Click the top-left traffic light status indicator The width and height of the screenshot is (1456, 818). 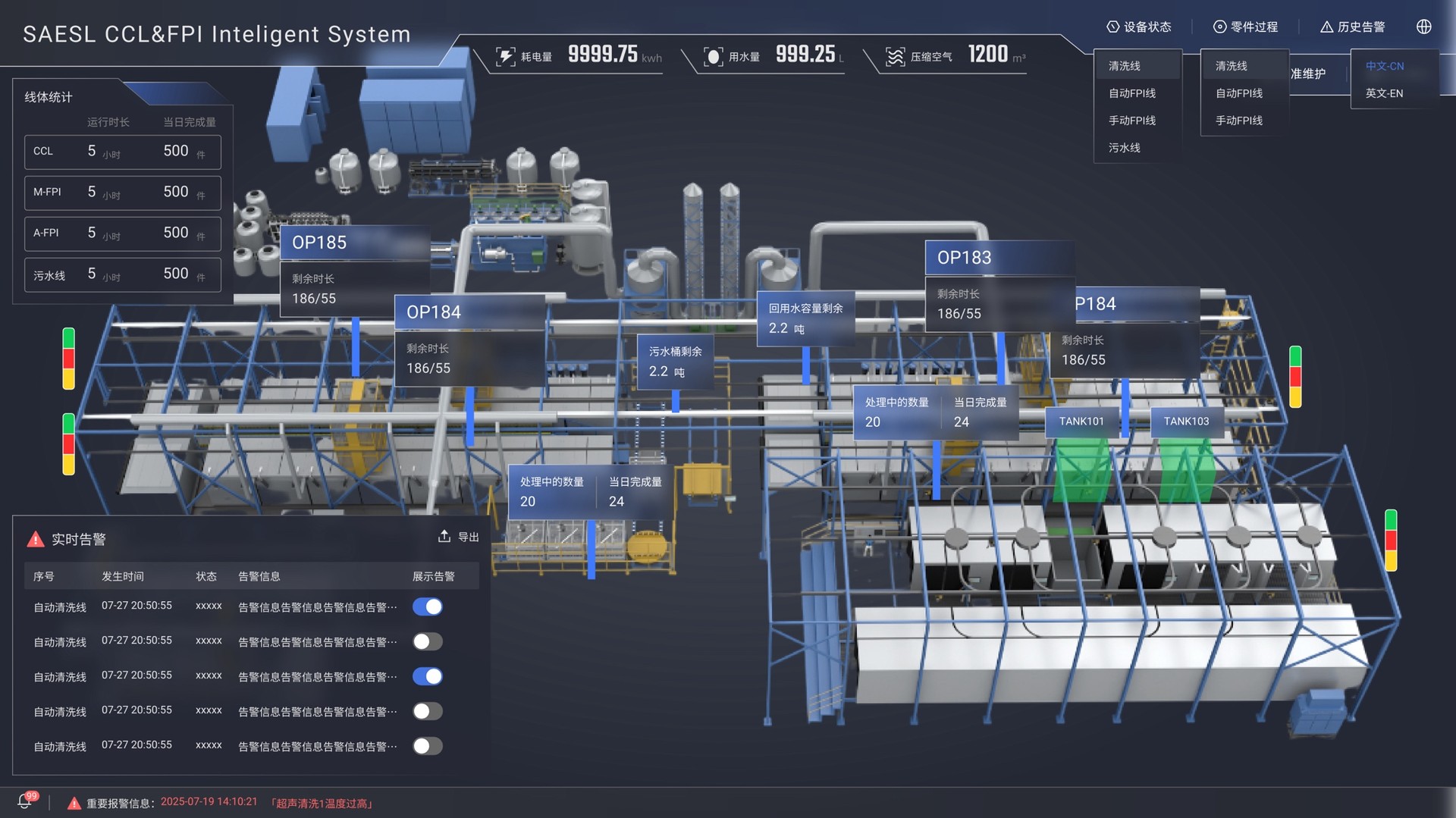(x=68, y=359)
